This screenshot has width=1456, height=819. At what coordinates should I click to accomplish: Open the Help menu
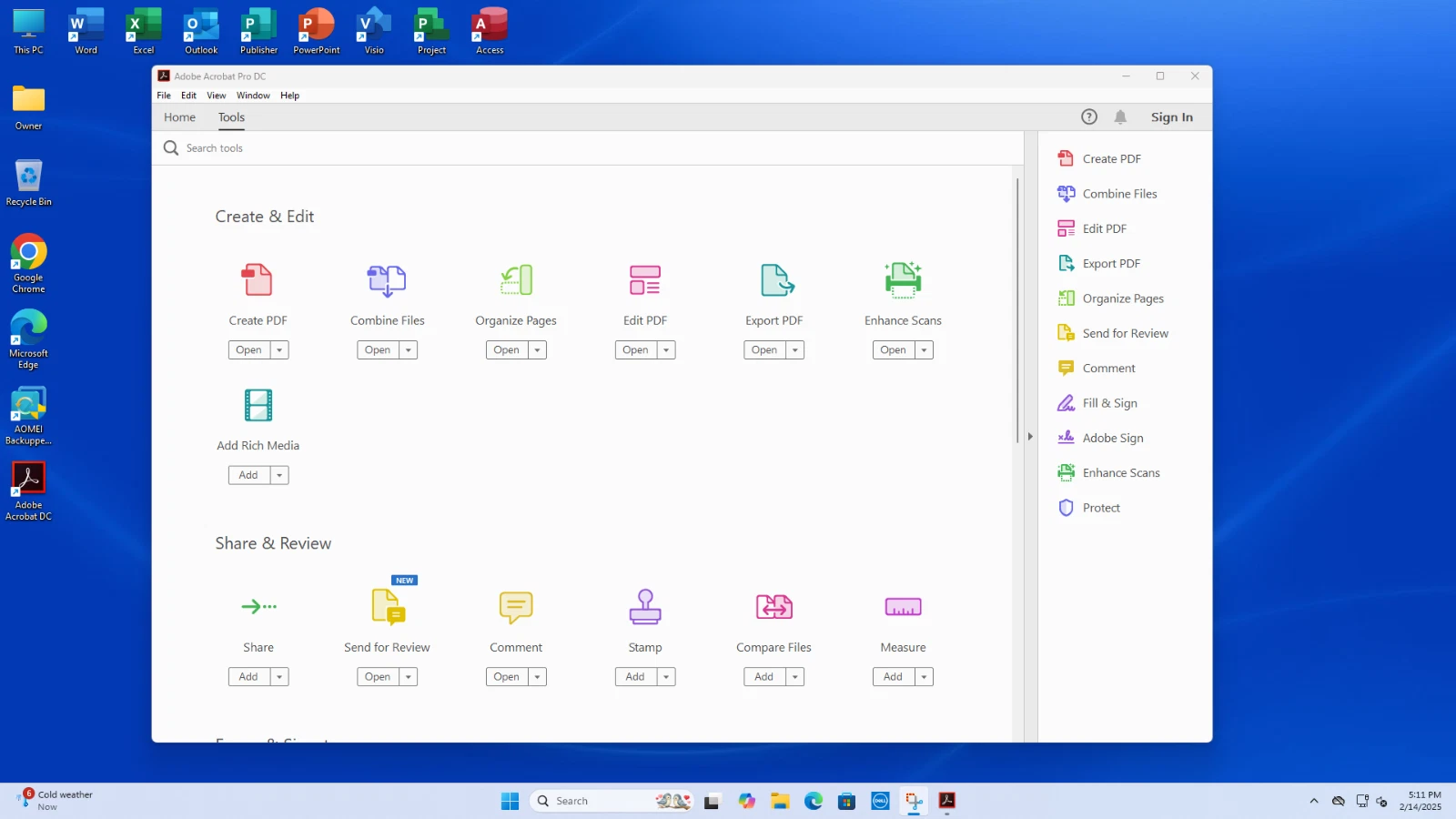pos(289,96)
